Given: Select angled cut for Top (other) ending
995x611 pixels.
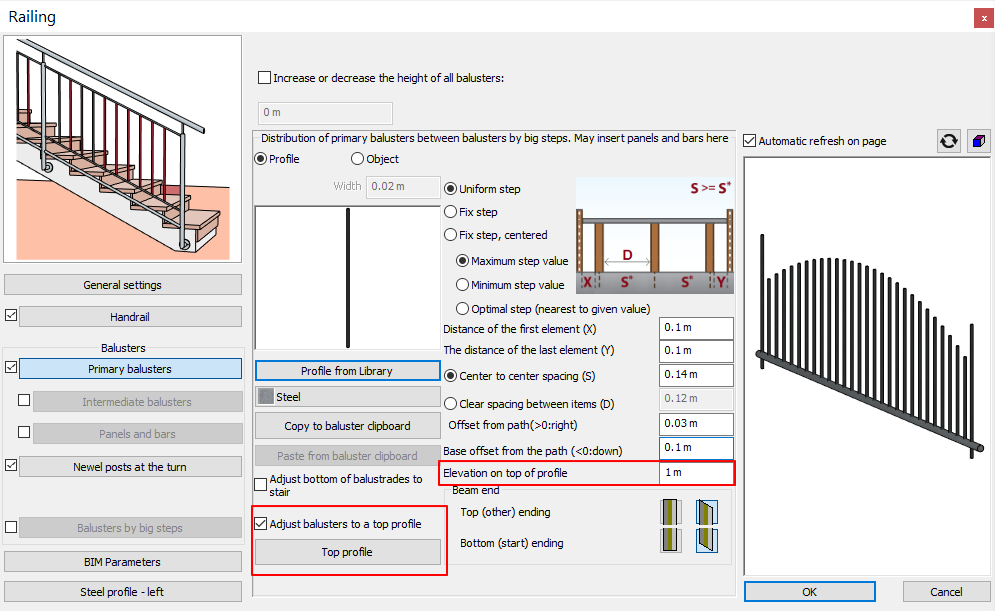Looking at the screenshot, I should (x=706, y=512).
